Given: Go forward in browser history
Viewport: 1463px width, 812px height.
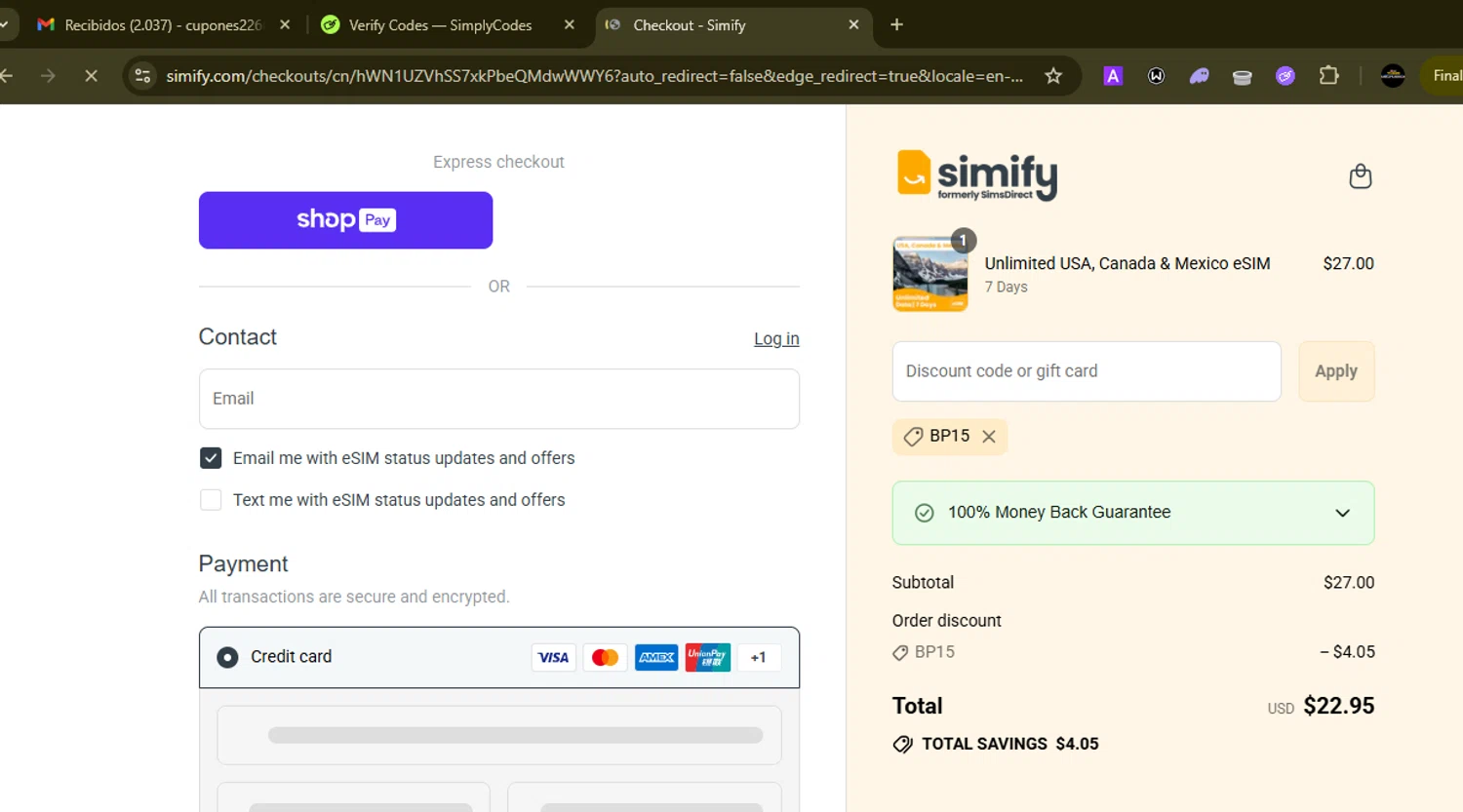Looking at the screenshot, I should click(x=48, y=76).
